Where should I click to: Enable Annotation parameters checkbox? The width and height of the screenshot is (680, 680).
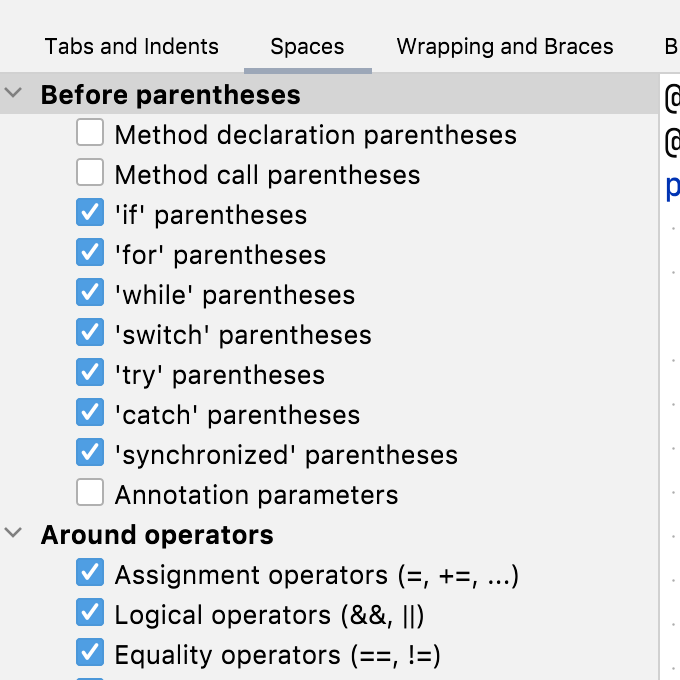click(90, 493)
